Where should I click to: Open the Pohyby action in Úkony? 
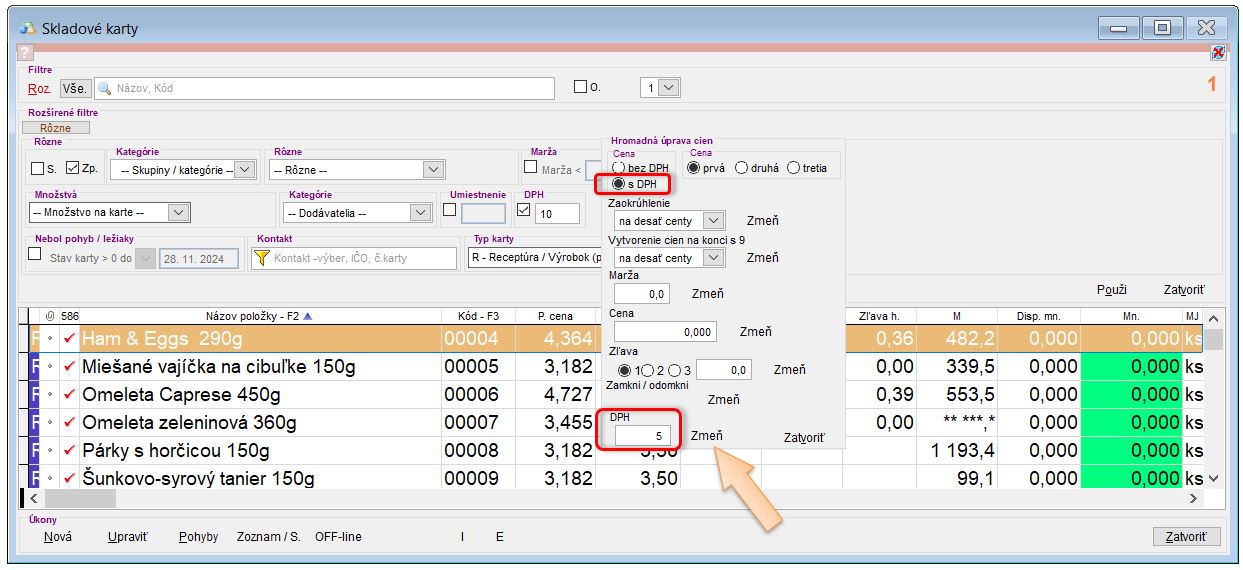point(198,537)
